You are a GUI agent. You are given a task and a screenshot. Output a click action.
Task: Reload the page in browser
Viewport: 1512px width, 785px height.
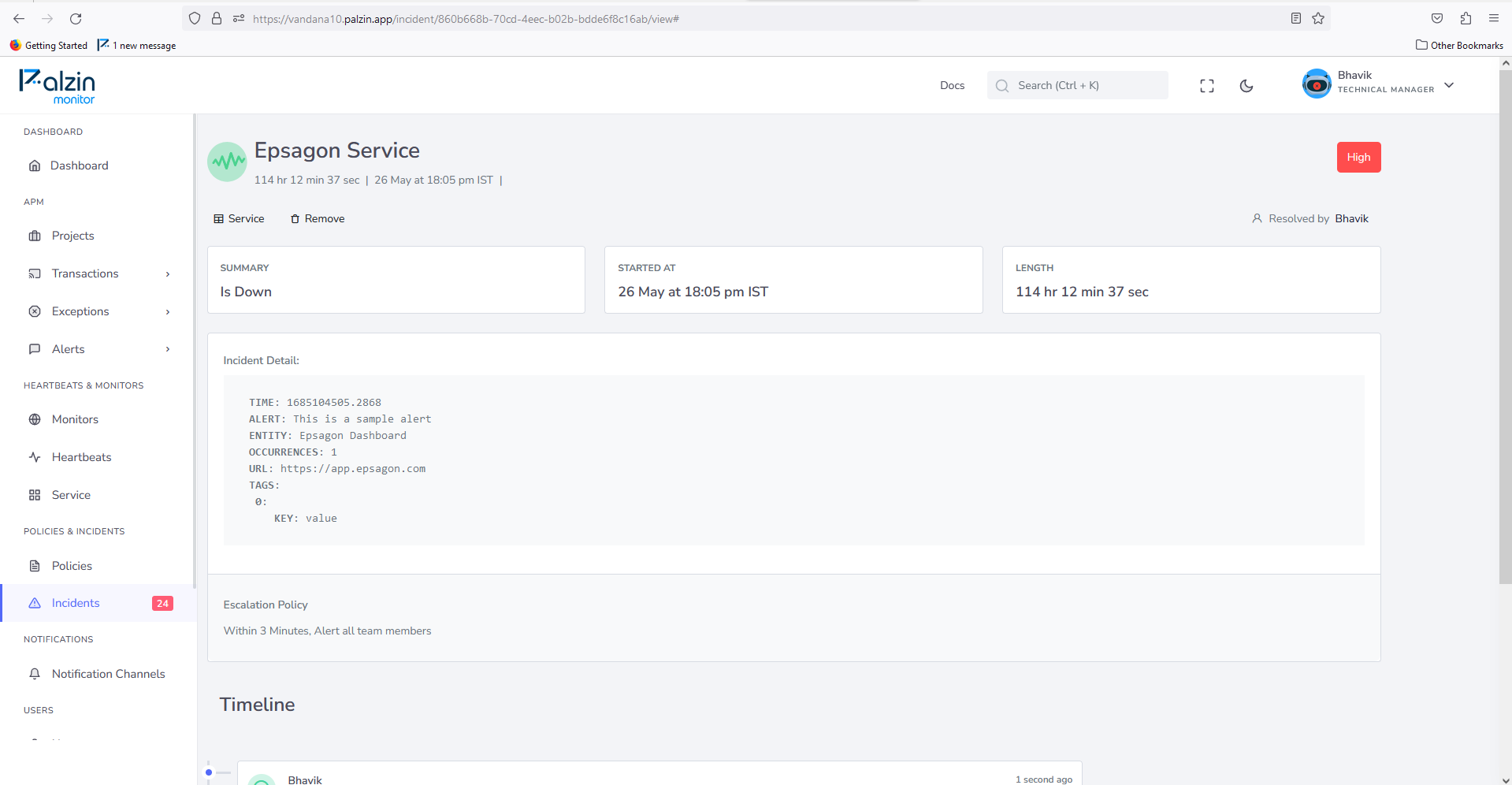tap(76, 18)
